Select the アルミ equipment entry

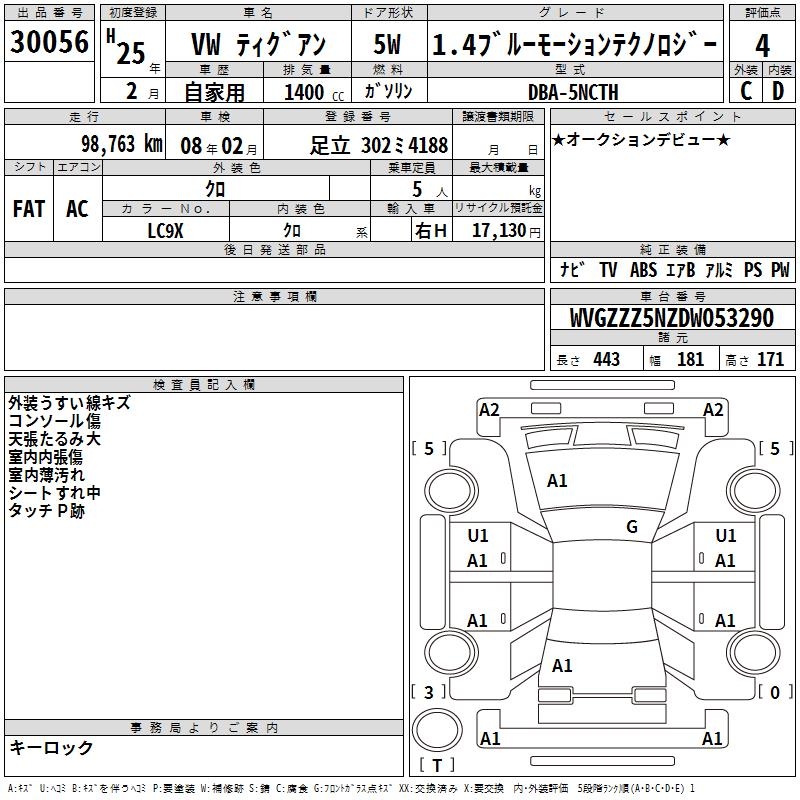click(x=719, y=269)
